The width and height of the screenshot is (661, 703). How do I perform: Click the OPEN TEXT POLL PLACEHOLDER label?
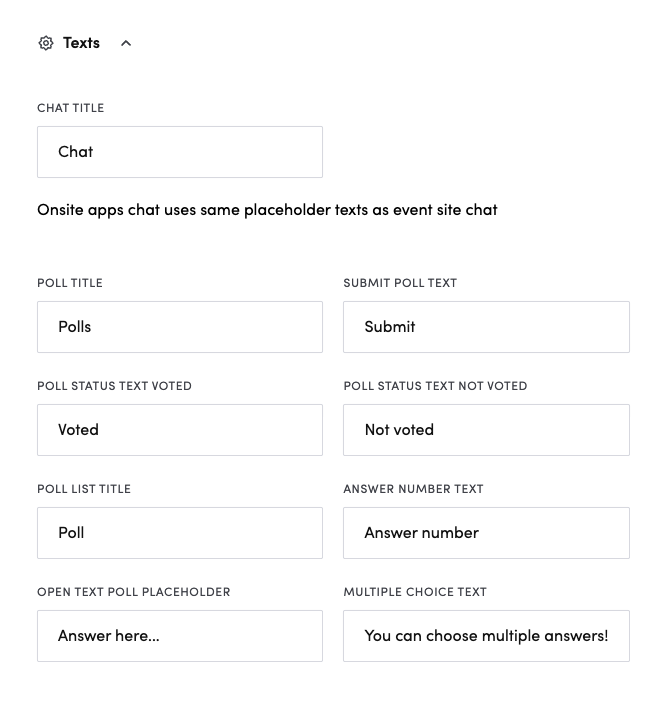[x=134, y=592]
